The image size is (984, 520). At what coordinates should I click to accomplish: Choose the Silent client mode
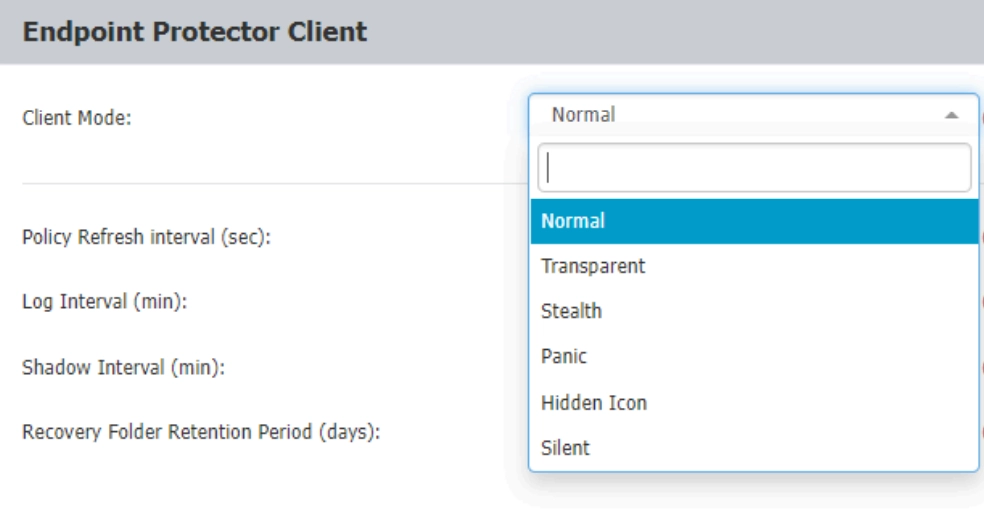tap(754, 448)
